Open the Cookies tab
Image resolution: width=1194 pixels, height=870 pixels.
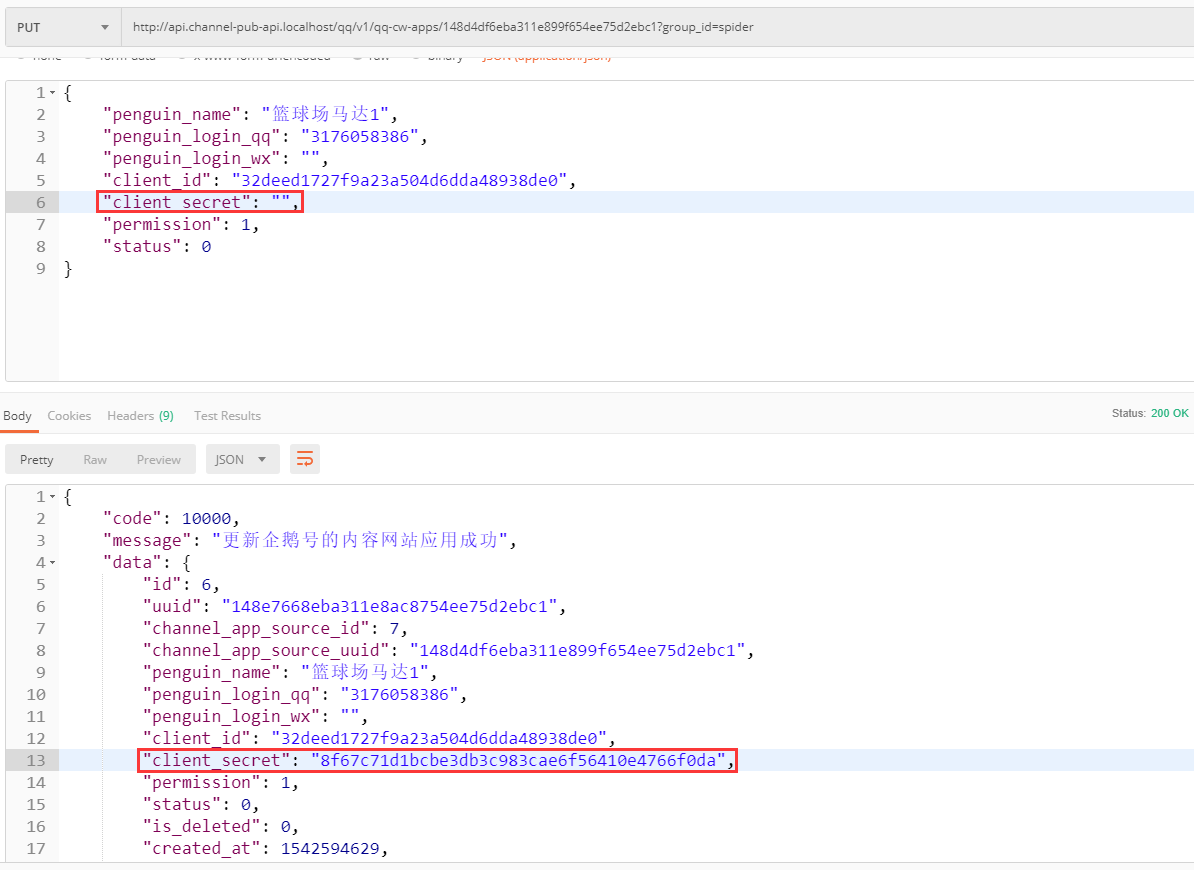click(69, 416)
